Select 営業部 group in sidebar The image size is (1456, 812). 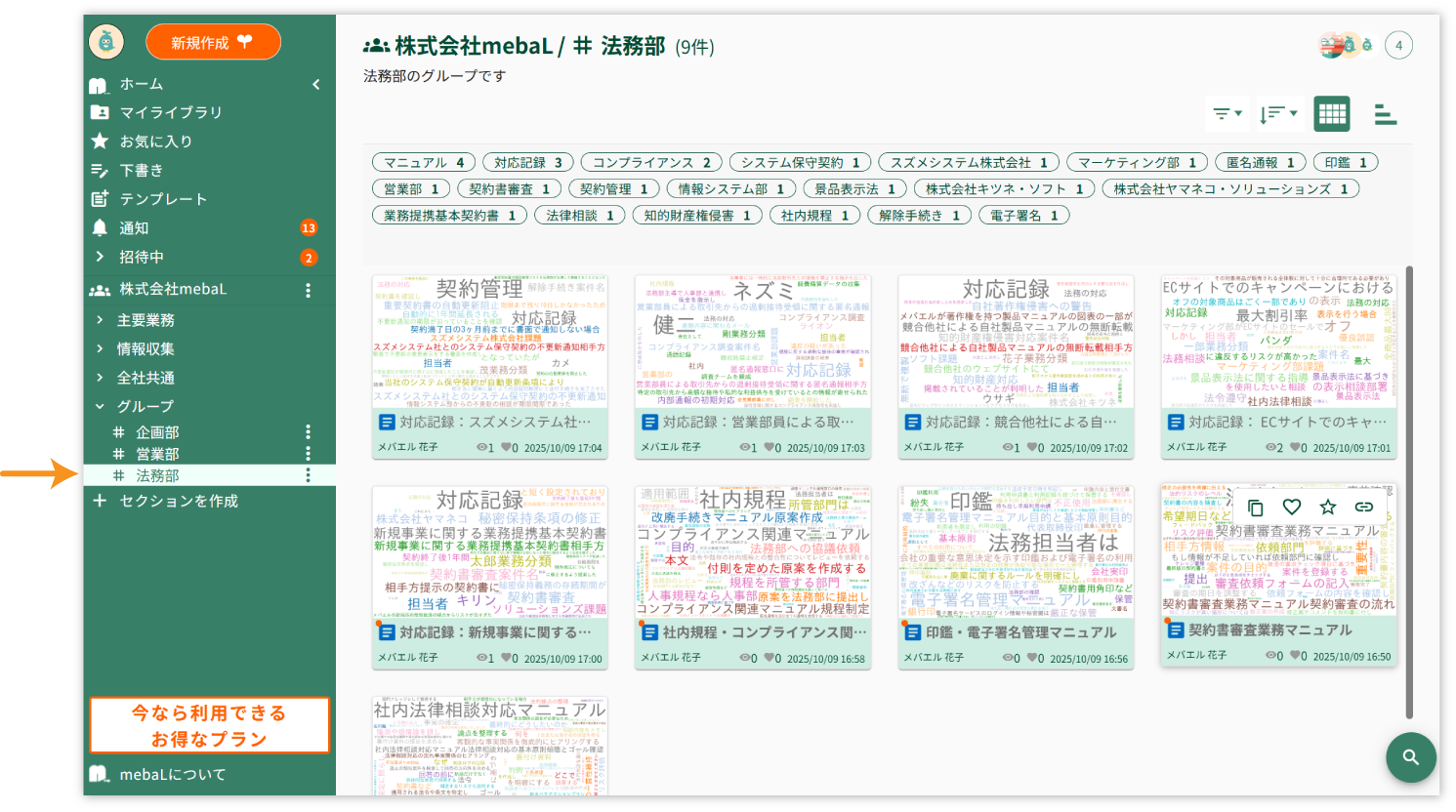(x=157, y=454)
